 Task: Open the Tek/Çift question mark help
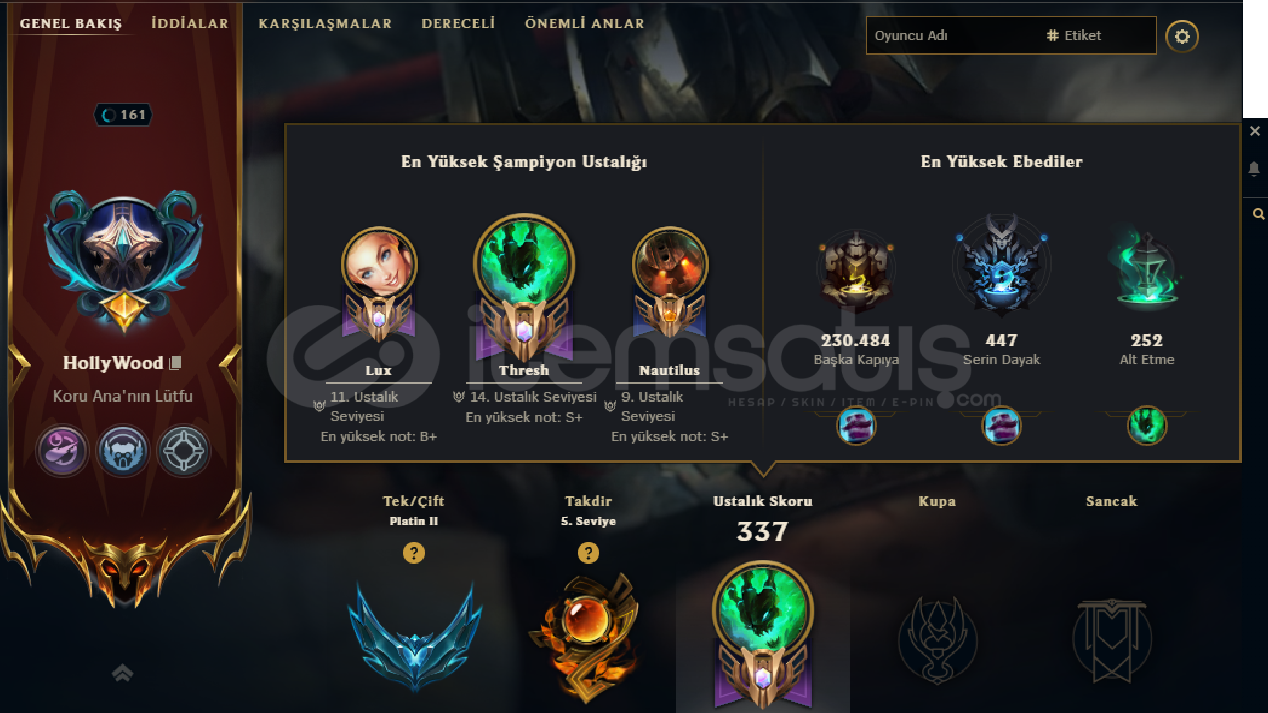[x=414, y=553]
